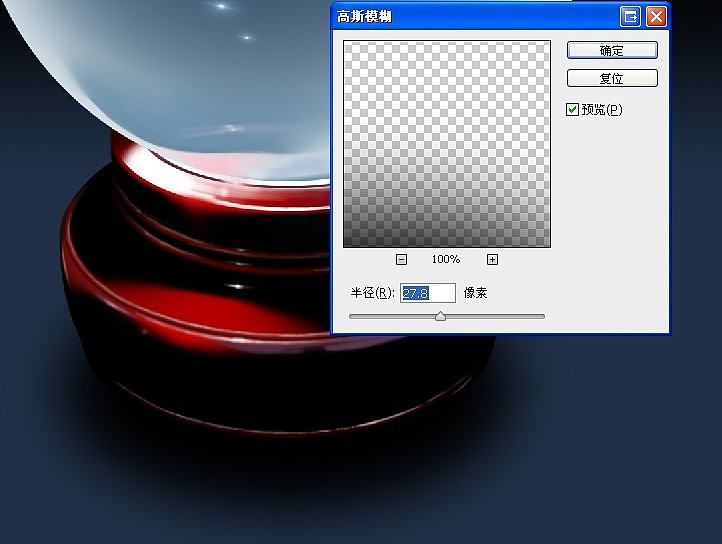
Task: Click the 复位 reset button
Action: click(612, 78)
